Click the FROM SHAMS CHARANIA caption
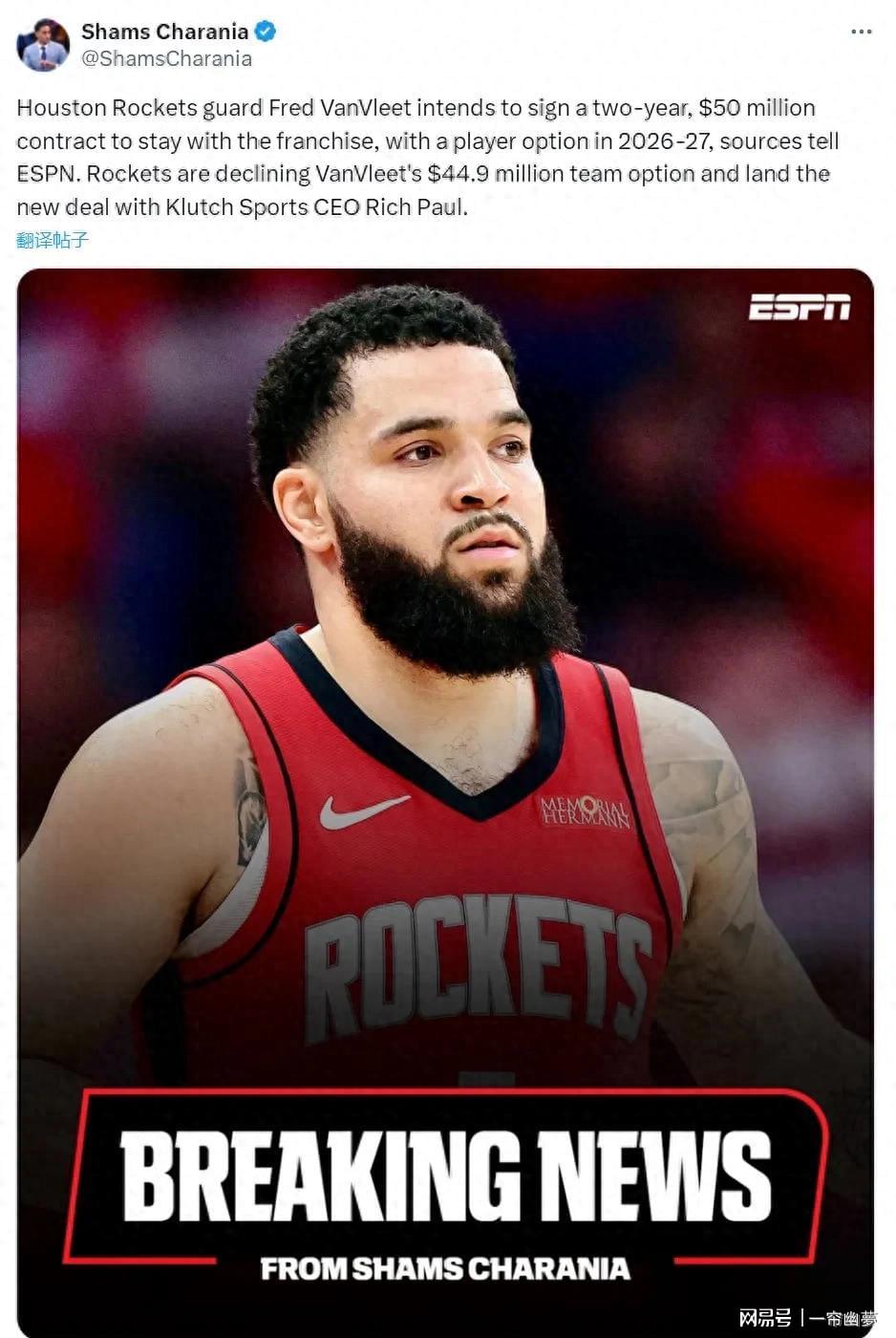 (445, 1269)
